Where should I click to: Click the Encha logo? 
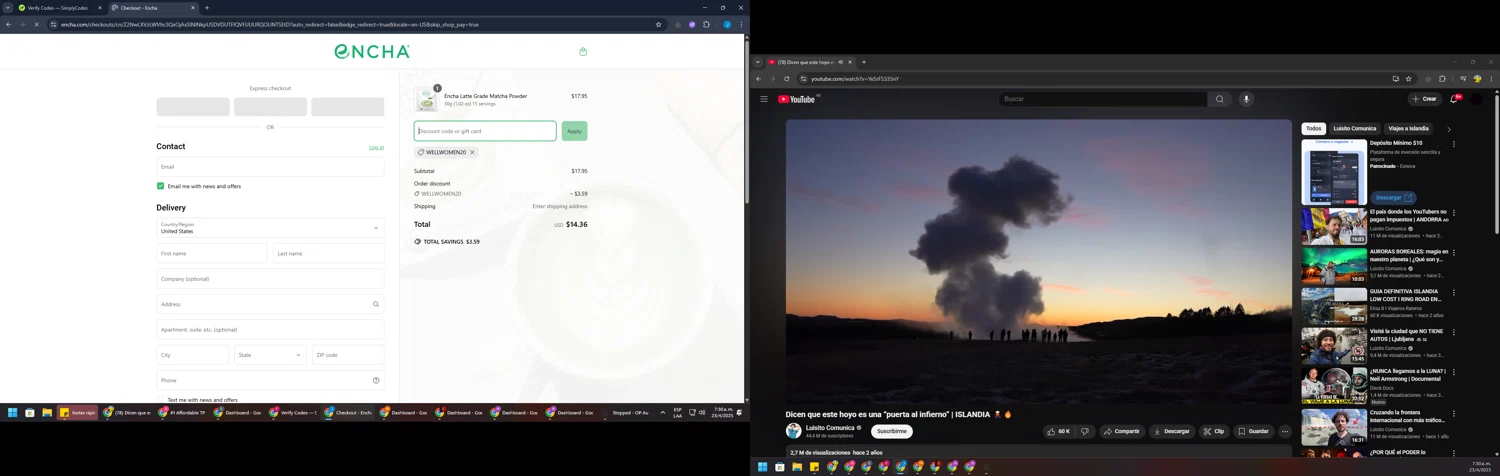[372, 51]
